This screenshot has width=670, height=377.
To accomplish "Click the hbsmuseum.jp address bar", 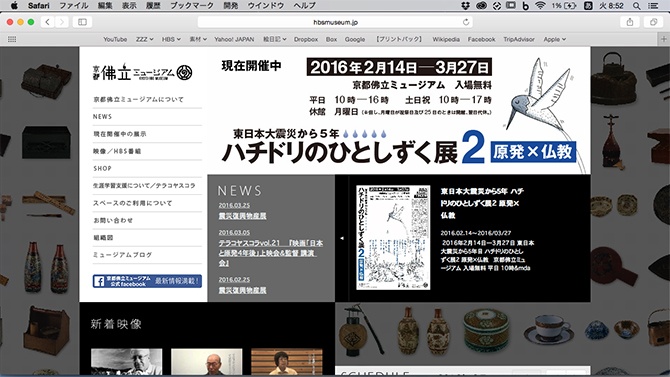I will [x=335, y=22].
